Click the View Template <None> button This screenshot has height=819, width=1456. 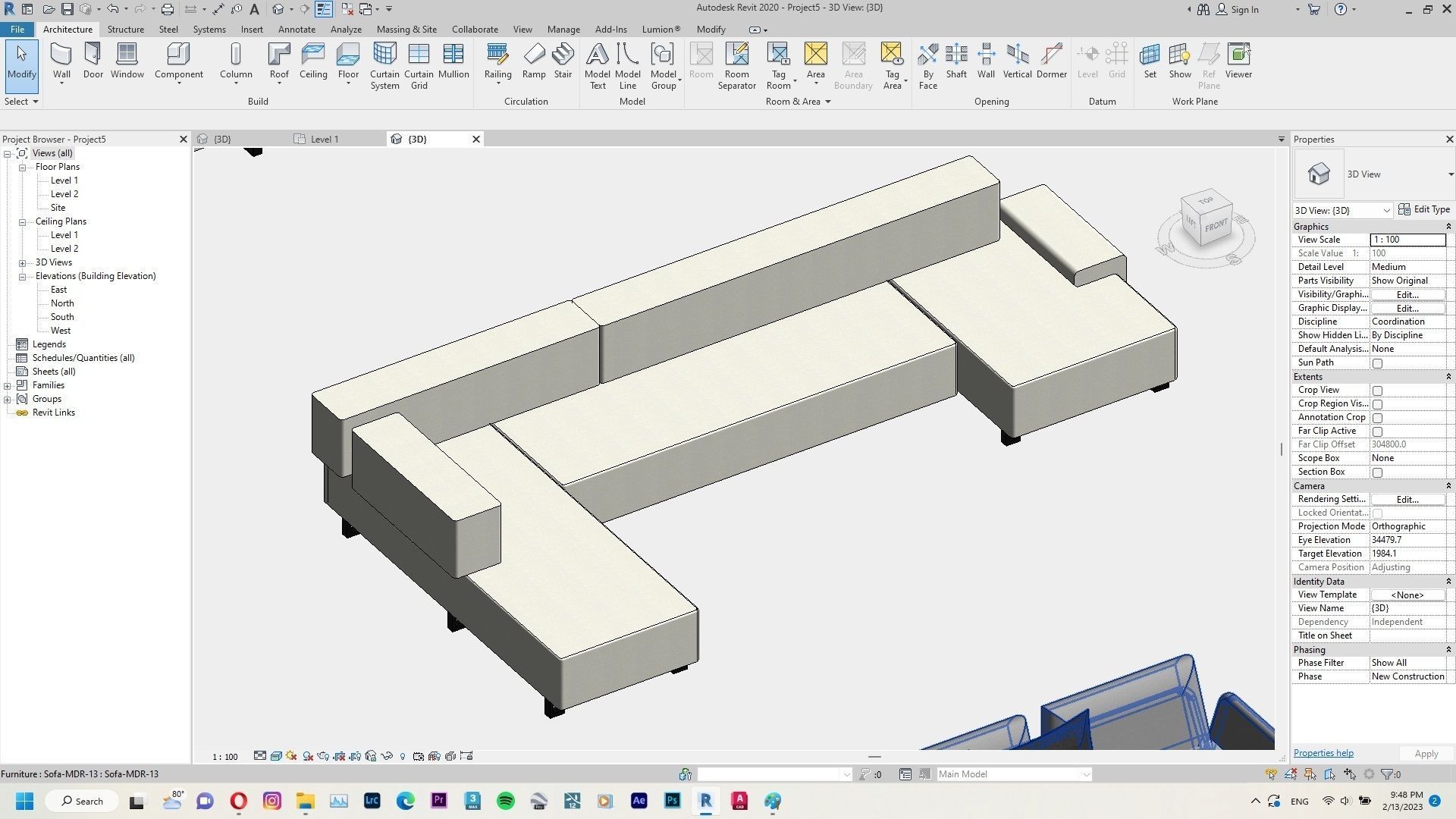point(1407,595)
